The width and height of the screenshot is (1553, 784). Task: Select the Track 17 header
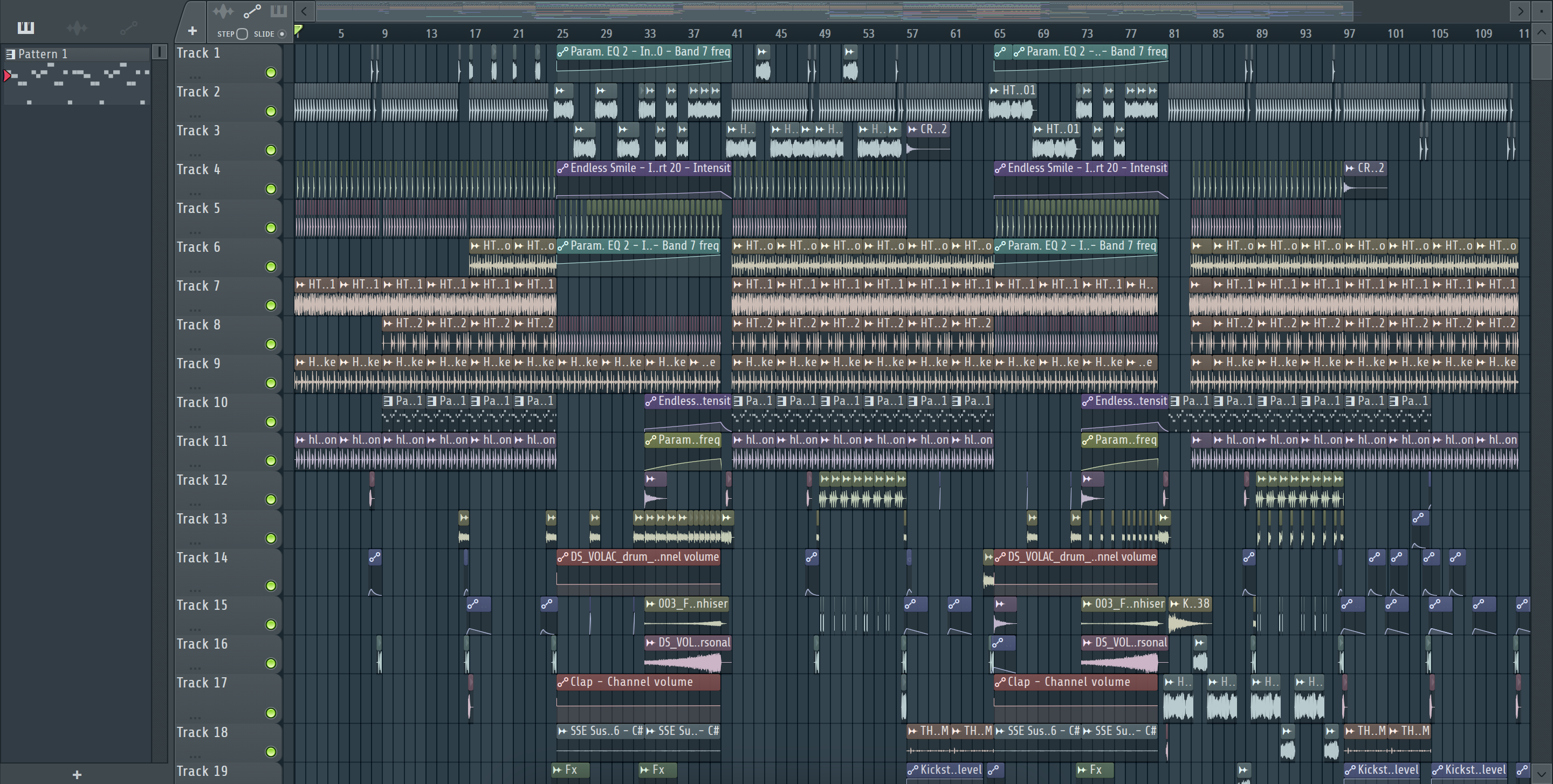pos(228,698)
